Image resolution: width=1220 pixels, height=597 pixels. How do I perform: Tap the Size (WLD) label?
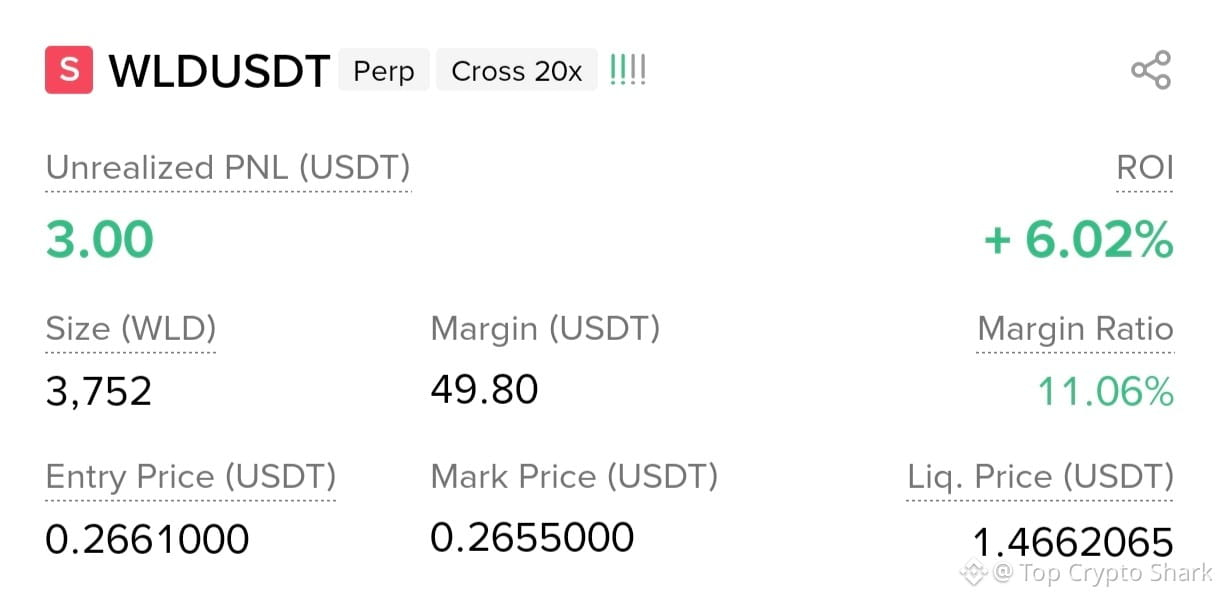click(131, 329)
